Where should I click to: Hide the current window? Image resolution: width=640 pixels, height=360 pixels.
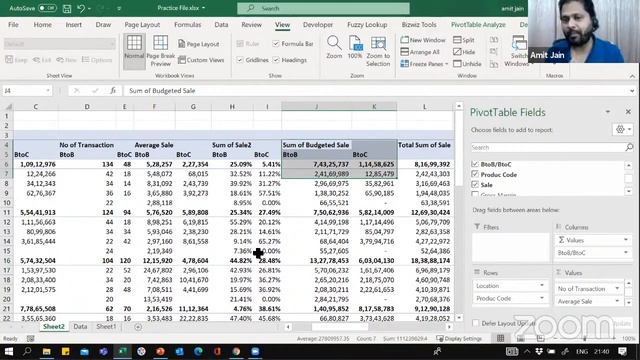coord(464,52)
